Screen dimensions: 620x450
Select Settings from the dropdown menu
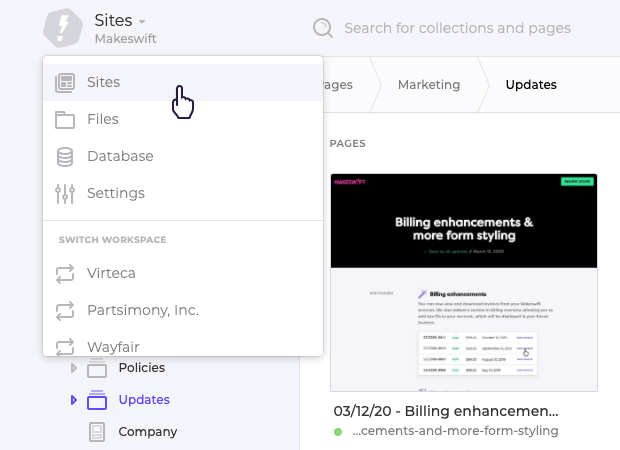(116, 194)
